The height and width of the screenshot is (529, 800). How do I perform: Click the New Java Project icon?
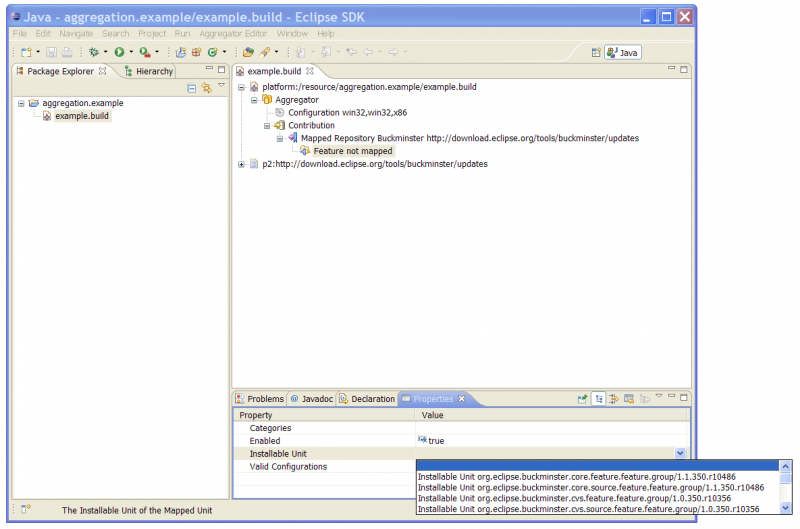(181, 52)
